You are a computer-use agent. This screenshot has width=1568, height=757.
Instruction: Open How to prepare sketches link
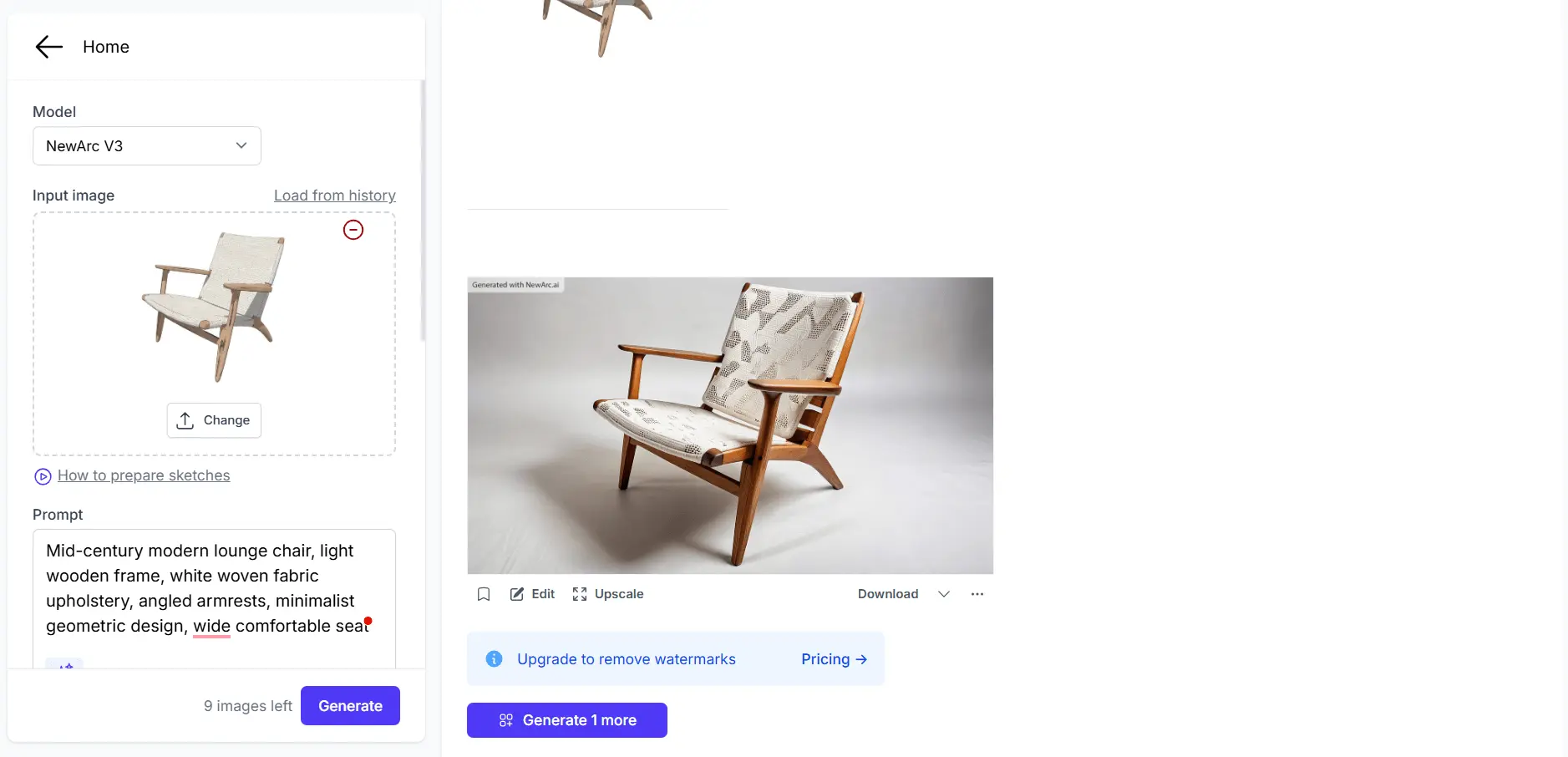tap(144, 475)
